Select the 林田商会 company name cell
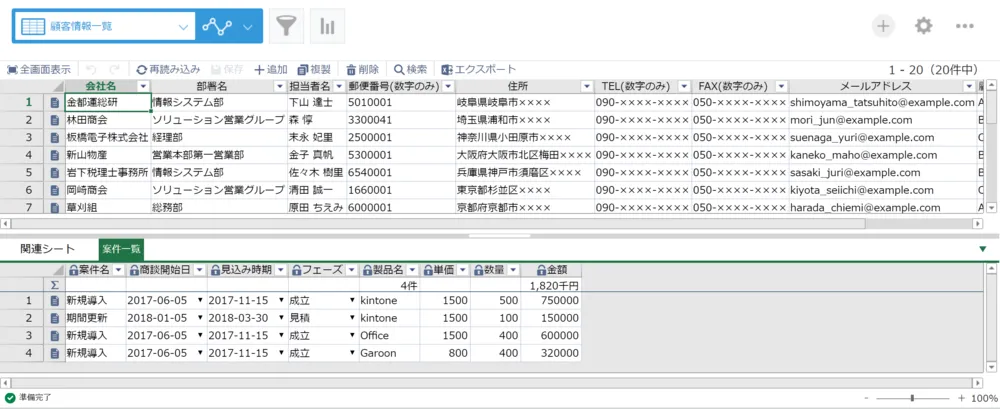1000x409 pixels. (107, 119)
